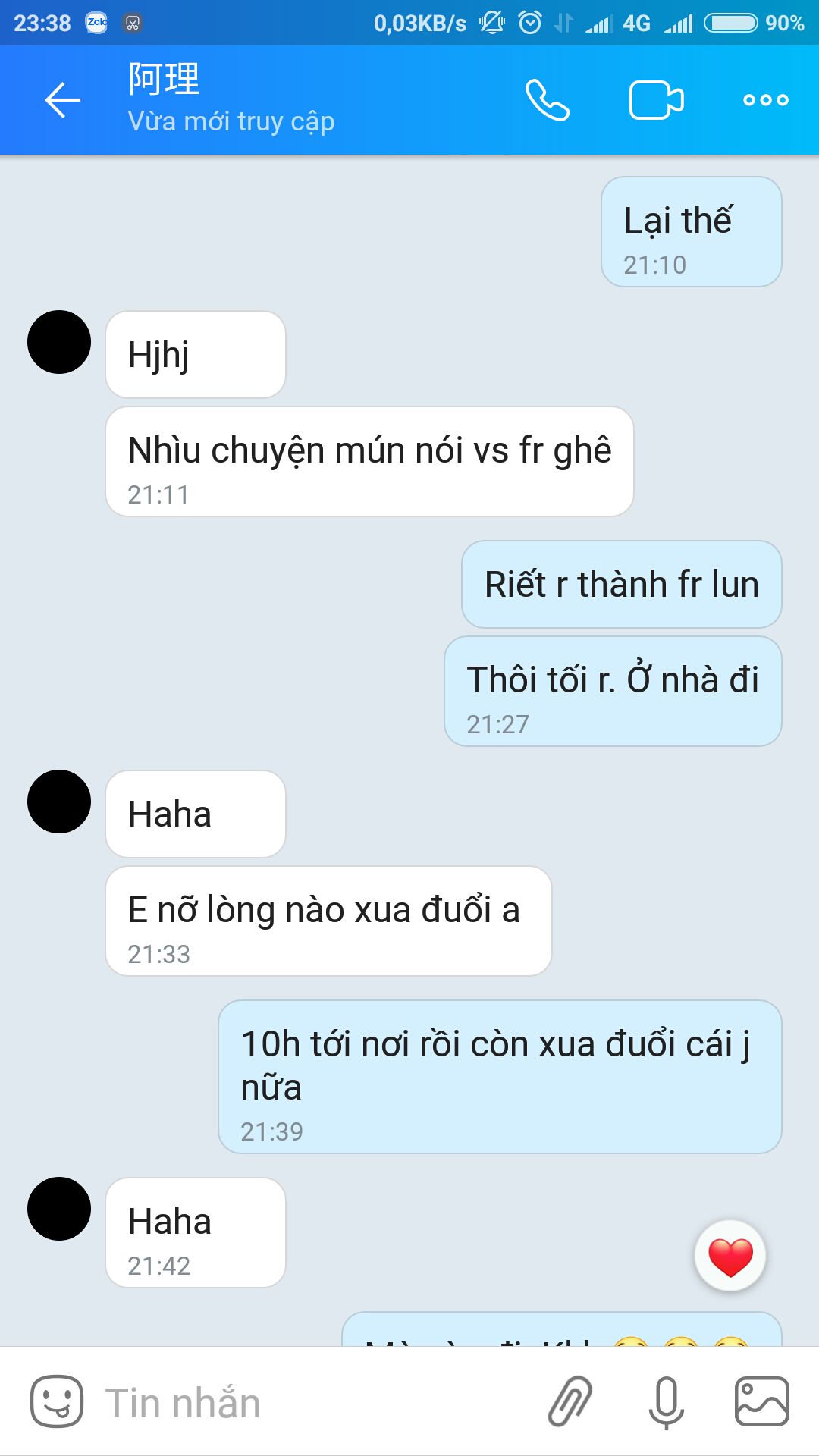Focus the Tin nhắn message field
819x1456 pixels.
pyautogui.click(x=303, y=1402)
